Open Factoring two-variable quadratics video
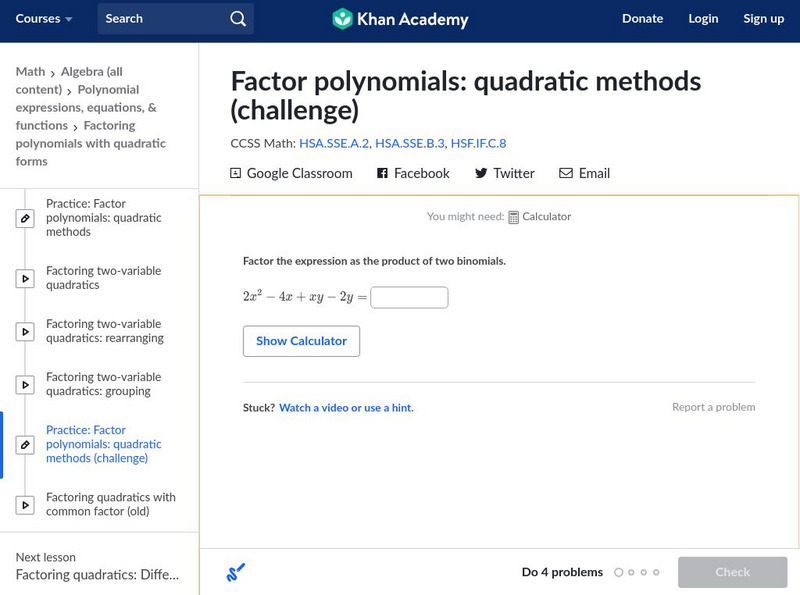The image size is (800, 595). click(x=103, y=278)
